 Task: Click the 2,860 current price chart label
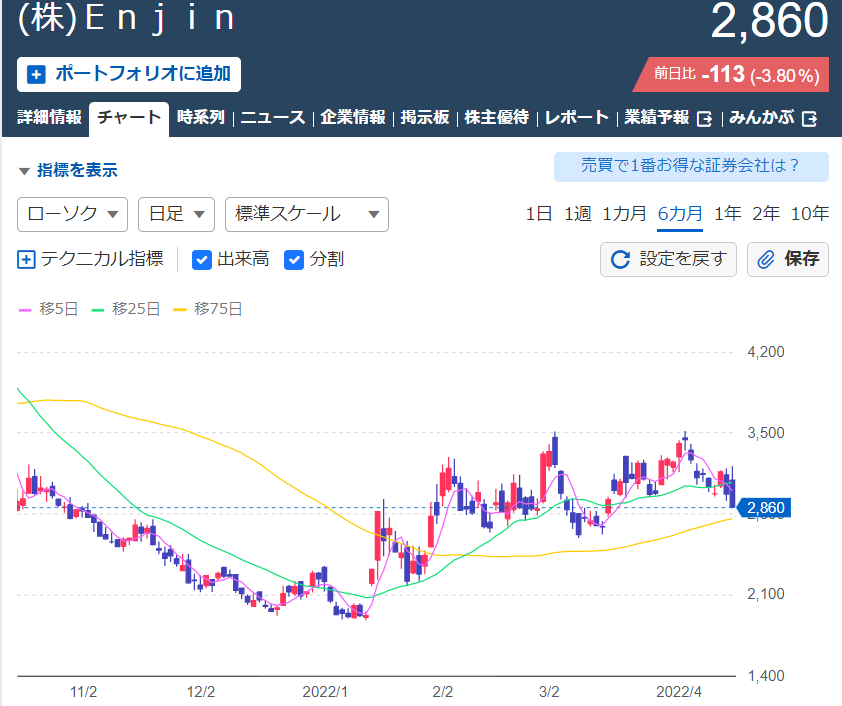[x=765, y=508]
